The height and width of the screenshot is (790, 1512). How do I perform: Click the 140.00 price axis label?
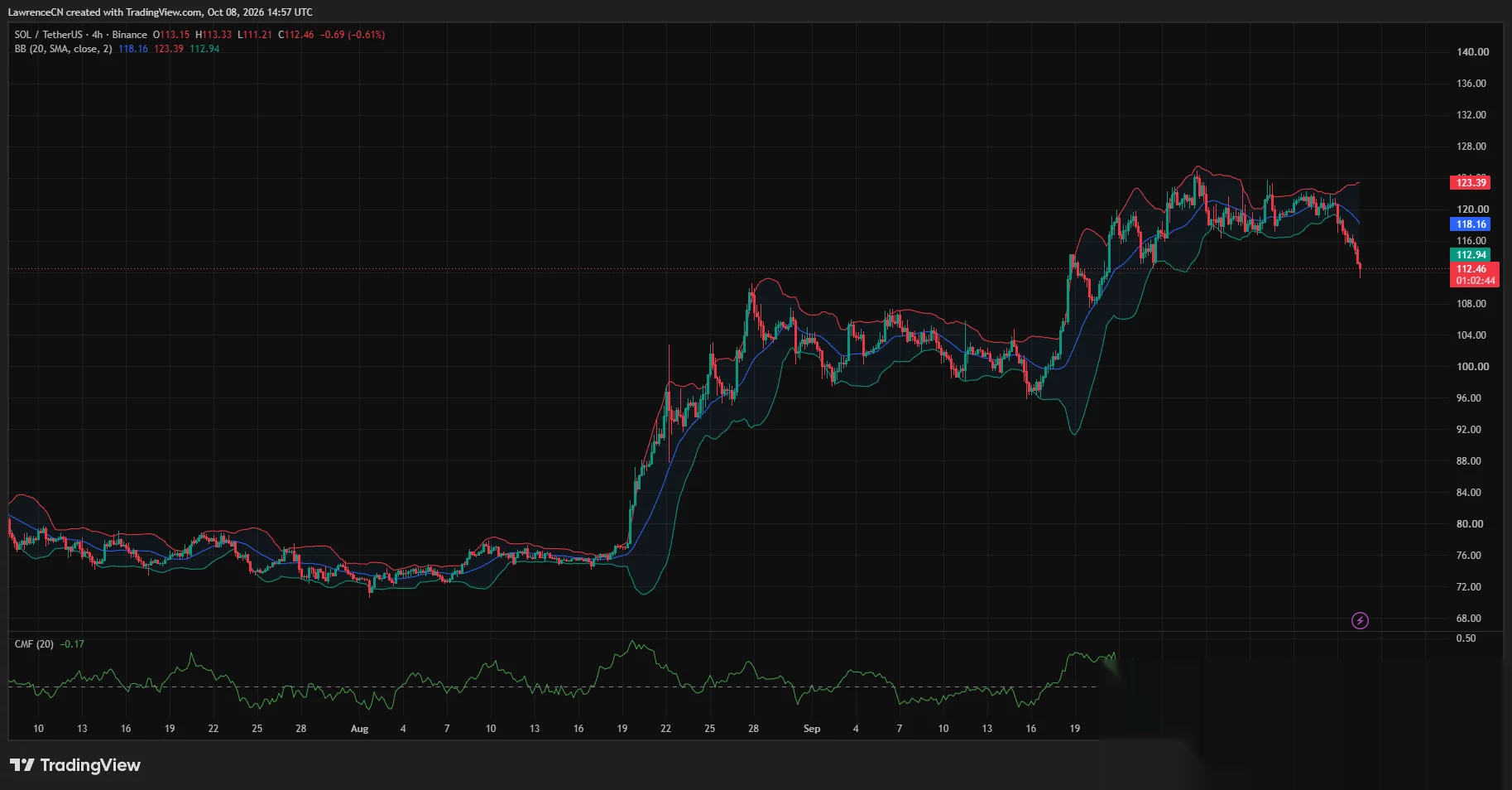[x=1472, y=52]
